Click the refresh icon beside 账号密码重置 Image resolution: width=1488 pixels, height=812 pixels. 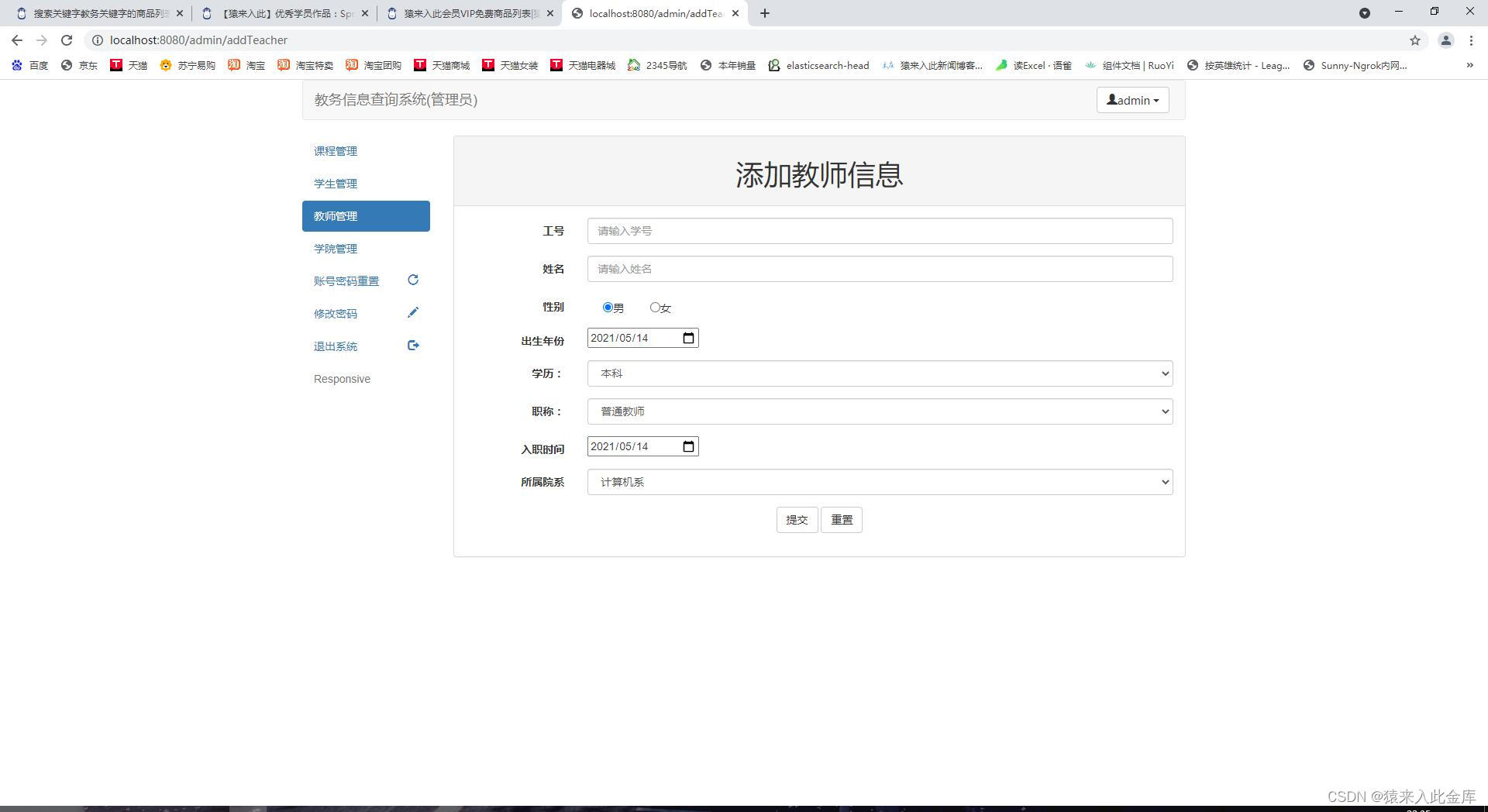(x=413, y=280)
